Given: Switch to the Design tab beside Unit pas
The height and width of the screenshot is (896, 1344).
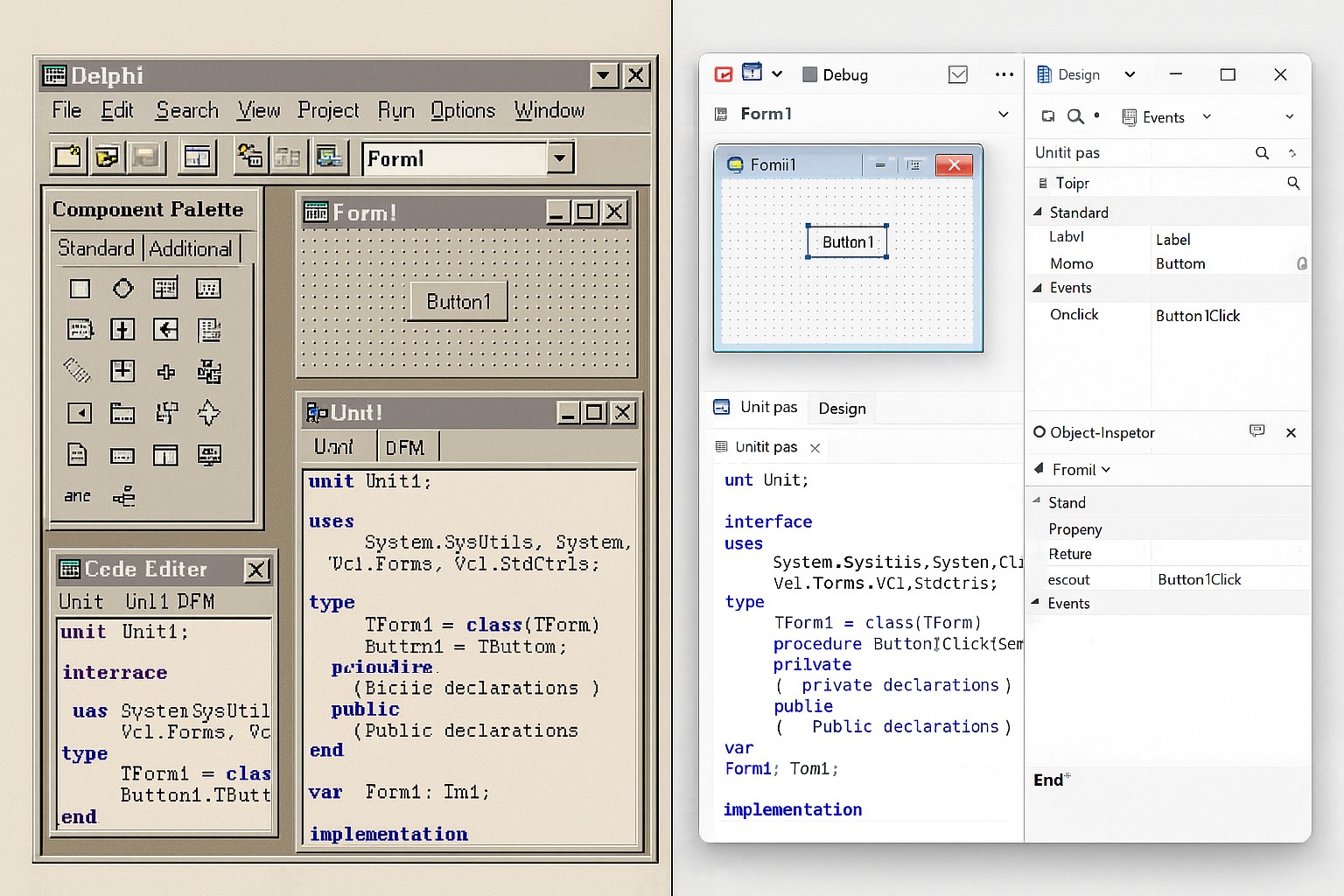Looking at the screenshot, I should pos(841,408).
